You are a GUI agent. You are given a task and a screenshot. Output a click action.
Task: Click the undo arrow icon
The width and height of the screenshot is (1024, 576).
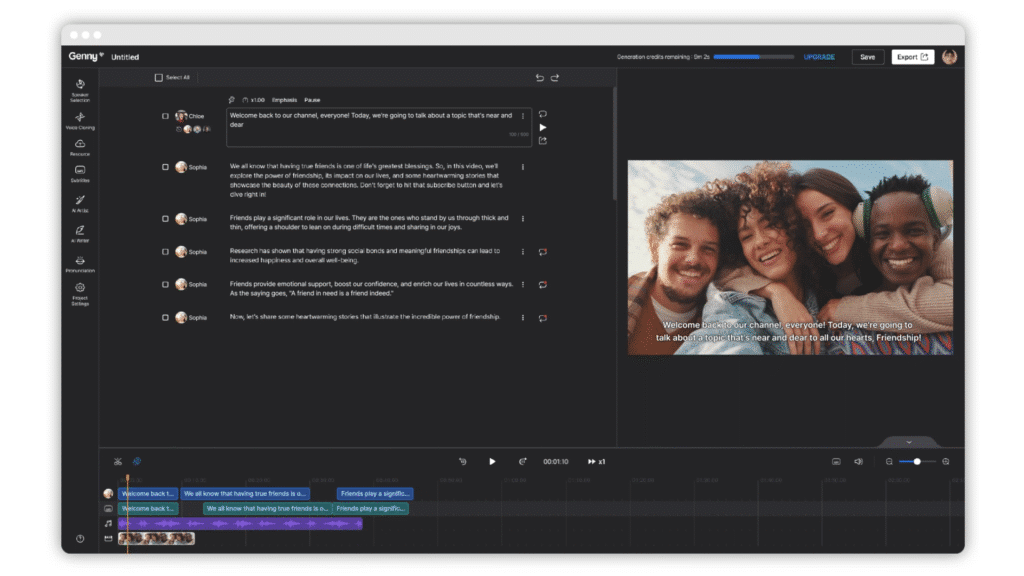pyautogui.click(x=540, y=78)
